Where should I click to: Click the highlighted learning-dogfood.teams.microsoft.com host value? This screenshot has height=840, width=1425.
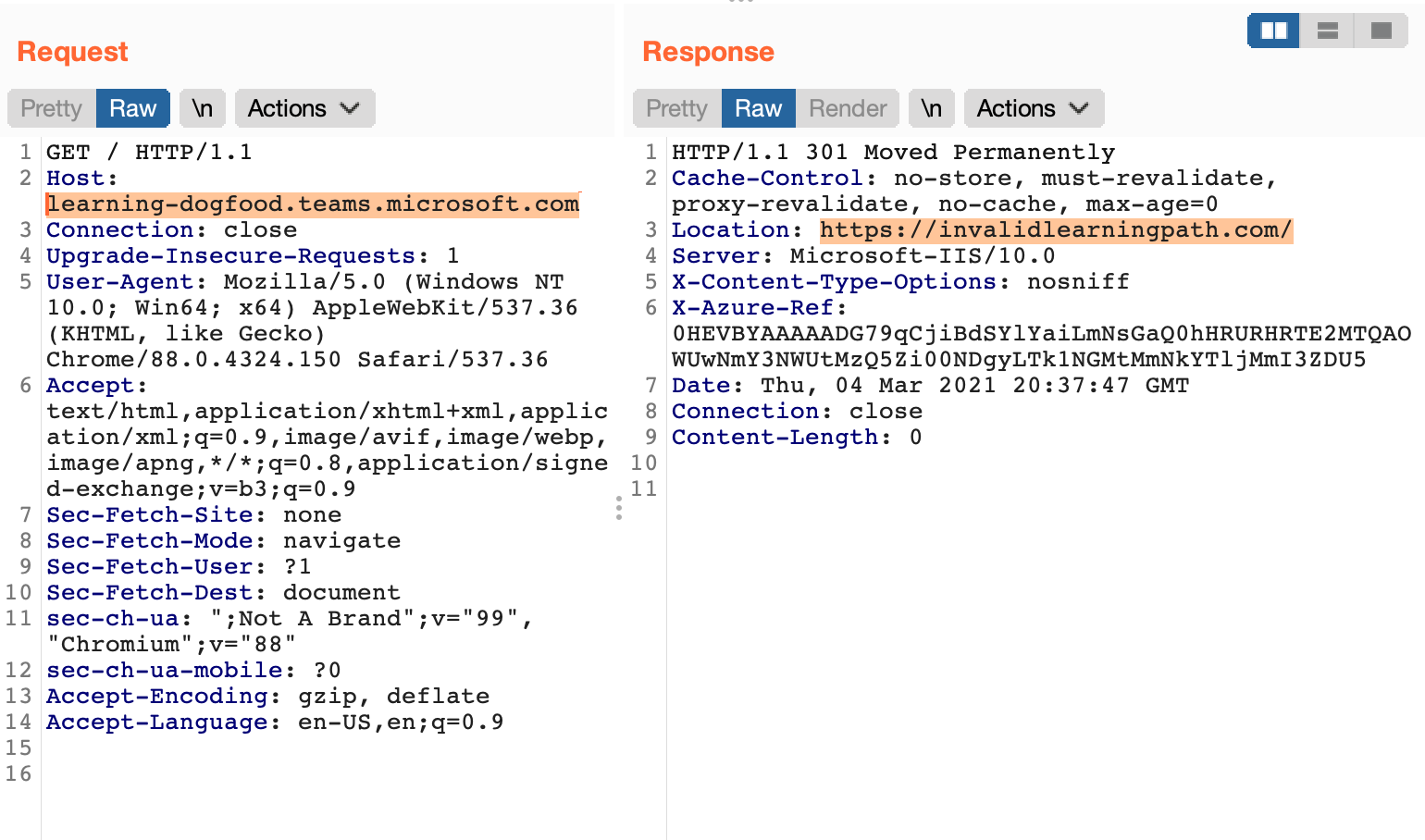tap(313, 204)
